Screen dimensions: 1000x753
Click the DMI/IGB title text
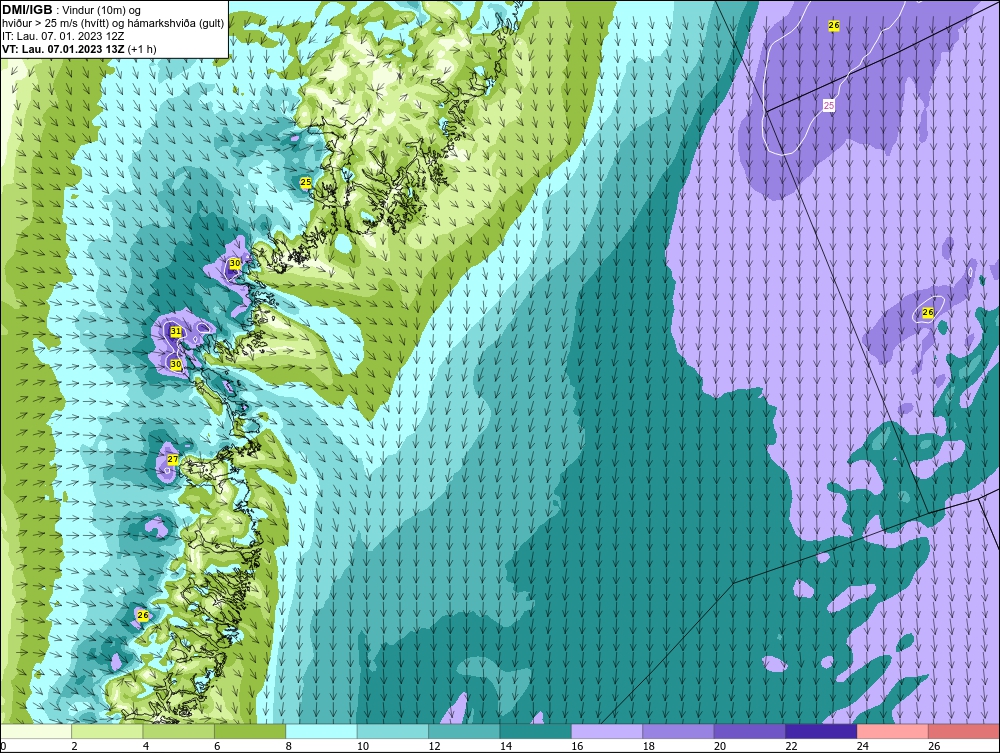coord(27,10)
